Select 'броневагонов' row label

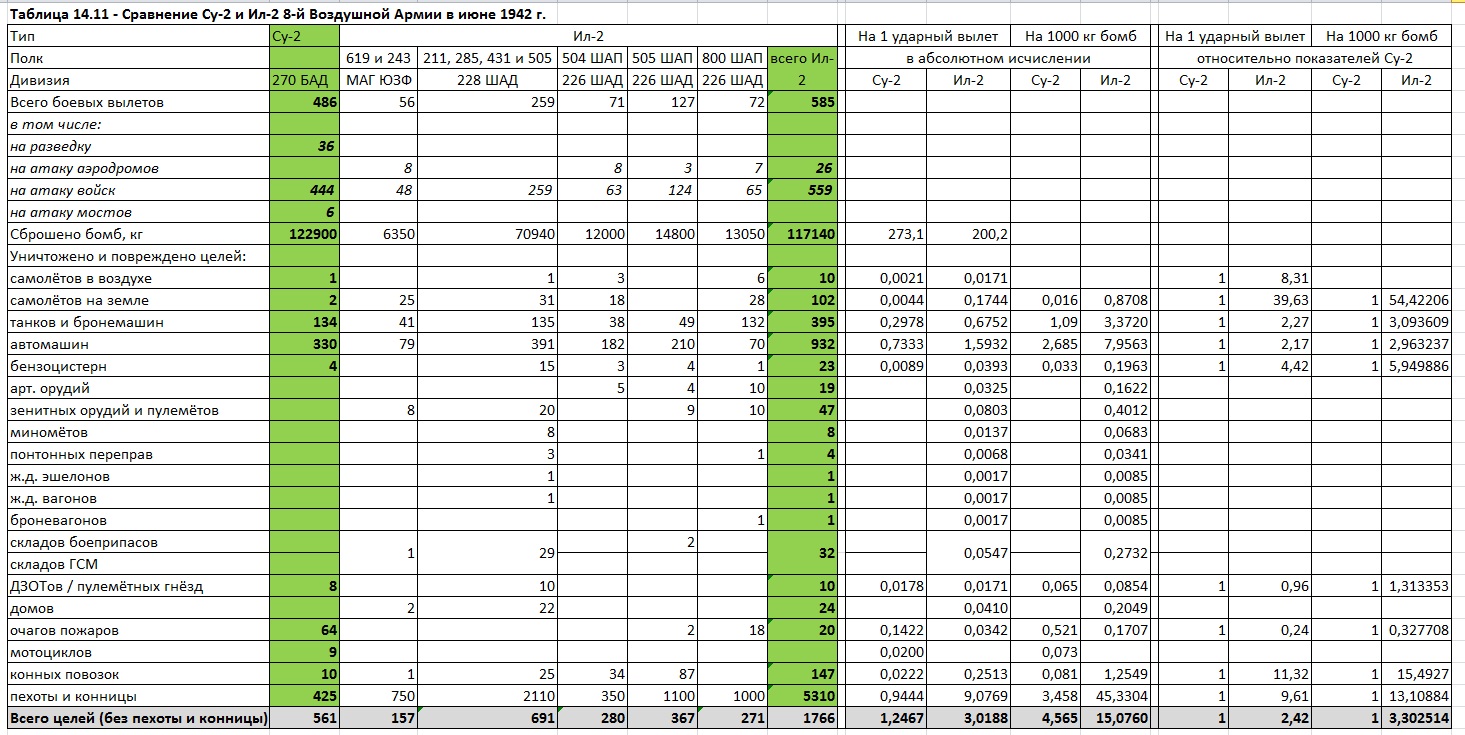coord(138,520)
